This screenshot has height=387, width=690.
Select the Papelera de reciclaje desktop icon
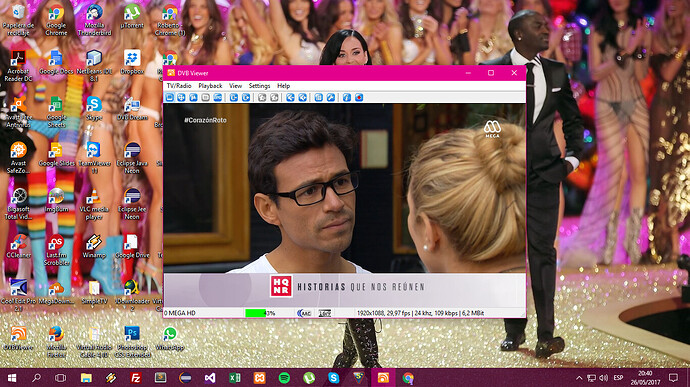pos(18,20)
